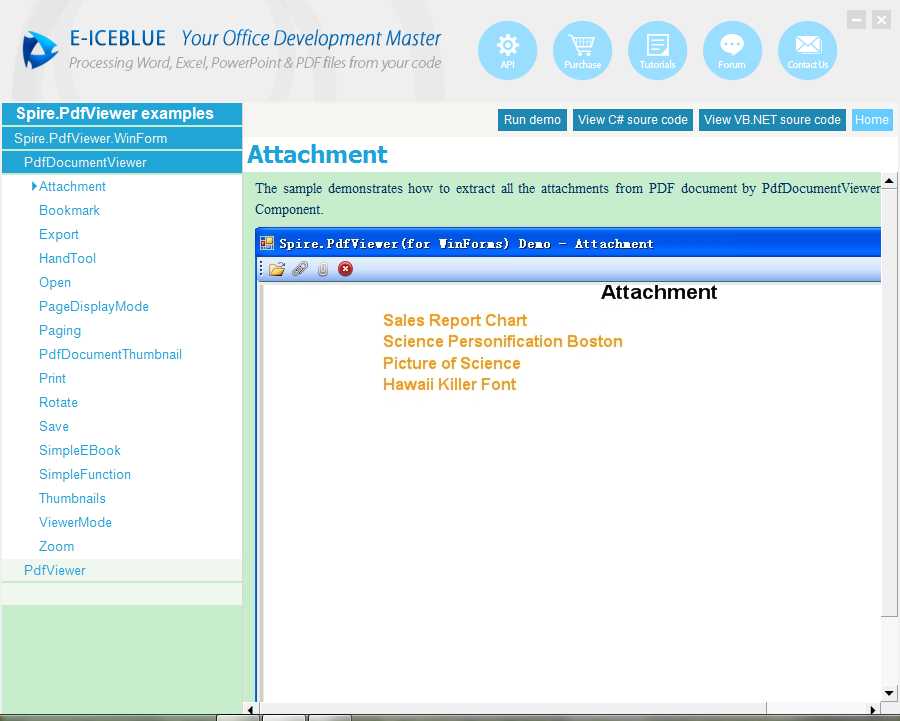Select Save example

pos(54,427)
